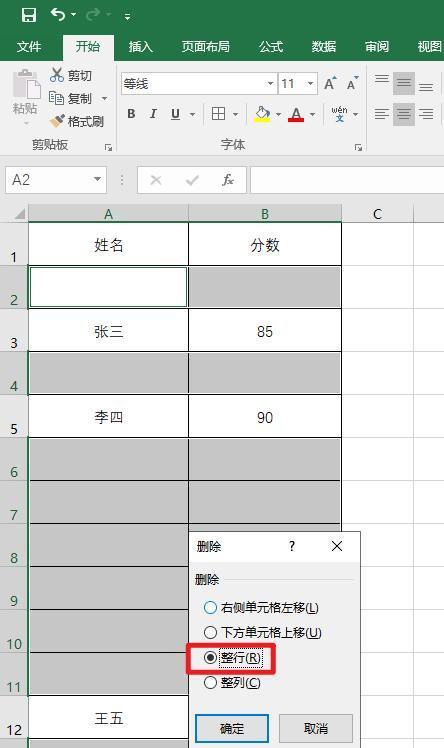Image resolution: width=444 pixels, height=748 pixels.
Task: Toggle Bold formatting
Action: 131,114
